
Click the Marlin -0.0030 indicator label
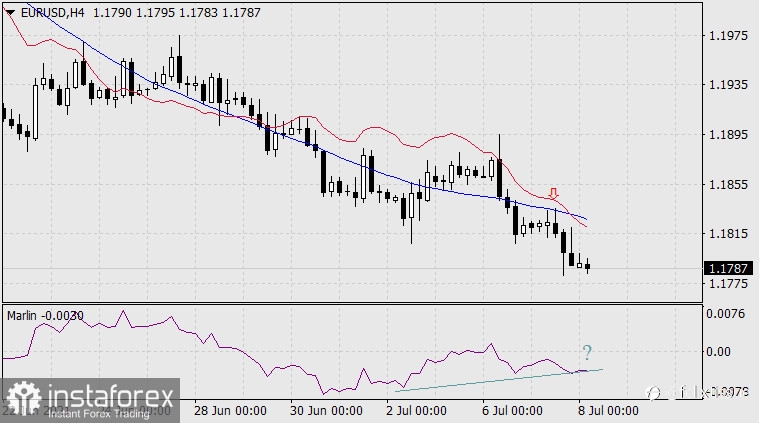coord(45,316)
